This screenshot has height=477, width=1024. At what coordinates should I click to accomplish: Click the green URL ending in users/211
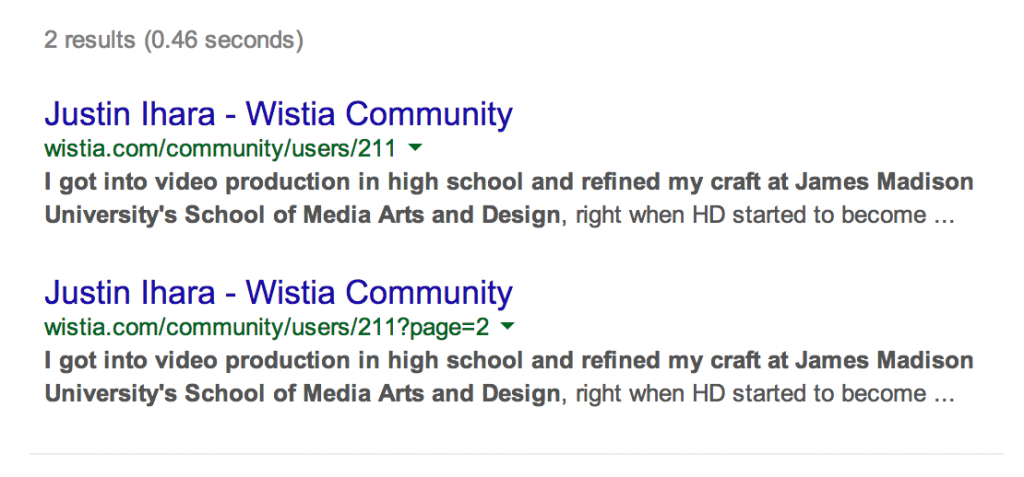pyautogui.click(x=220, y=149)
